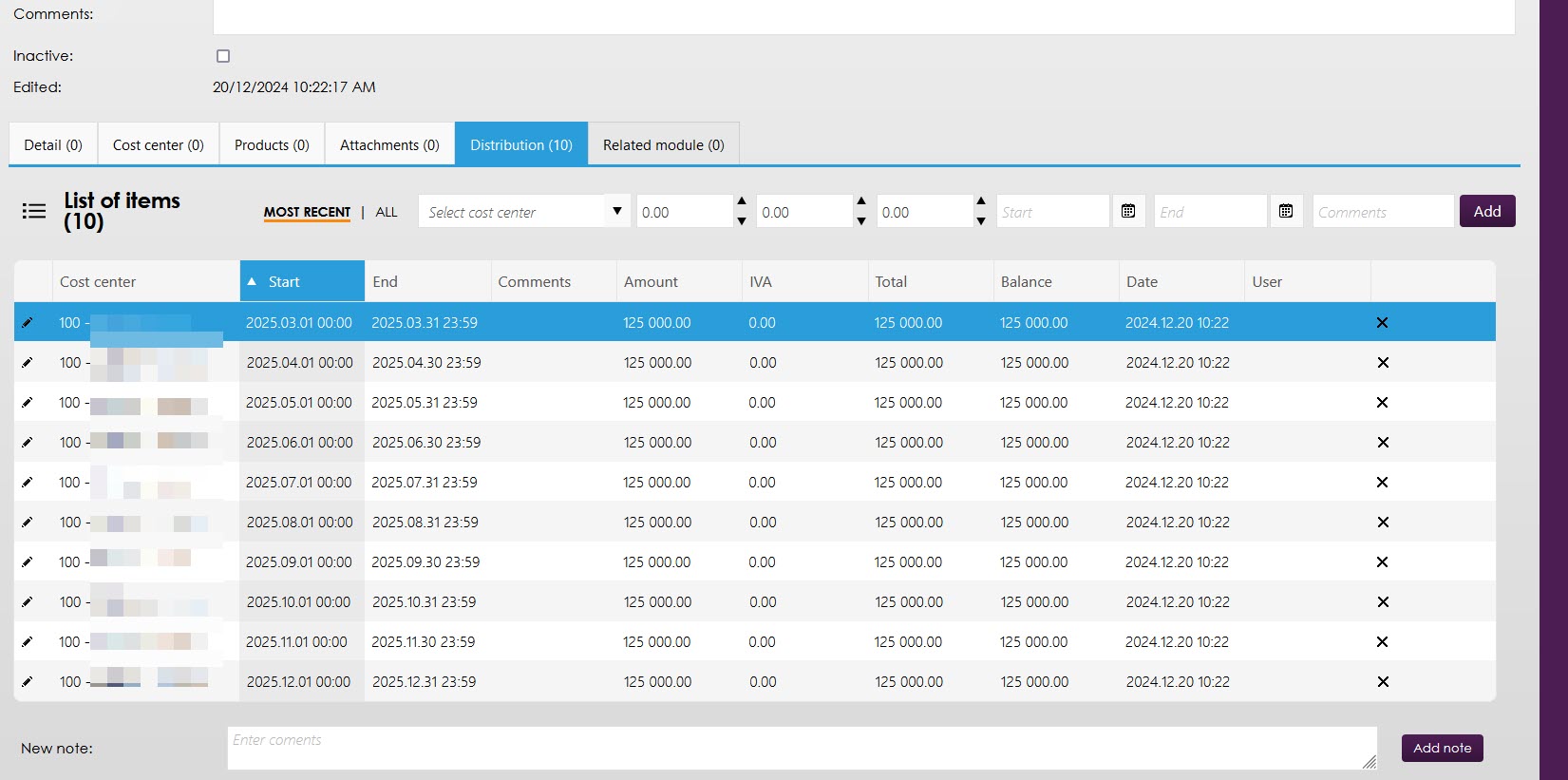Delete the row ending 2025.11.30 23:59
This screenshot has height=780, width=1568.
(1383, 642)
